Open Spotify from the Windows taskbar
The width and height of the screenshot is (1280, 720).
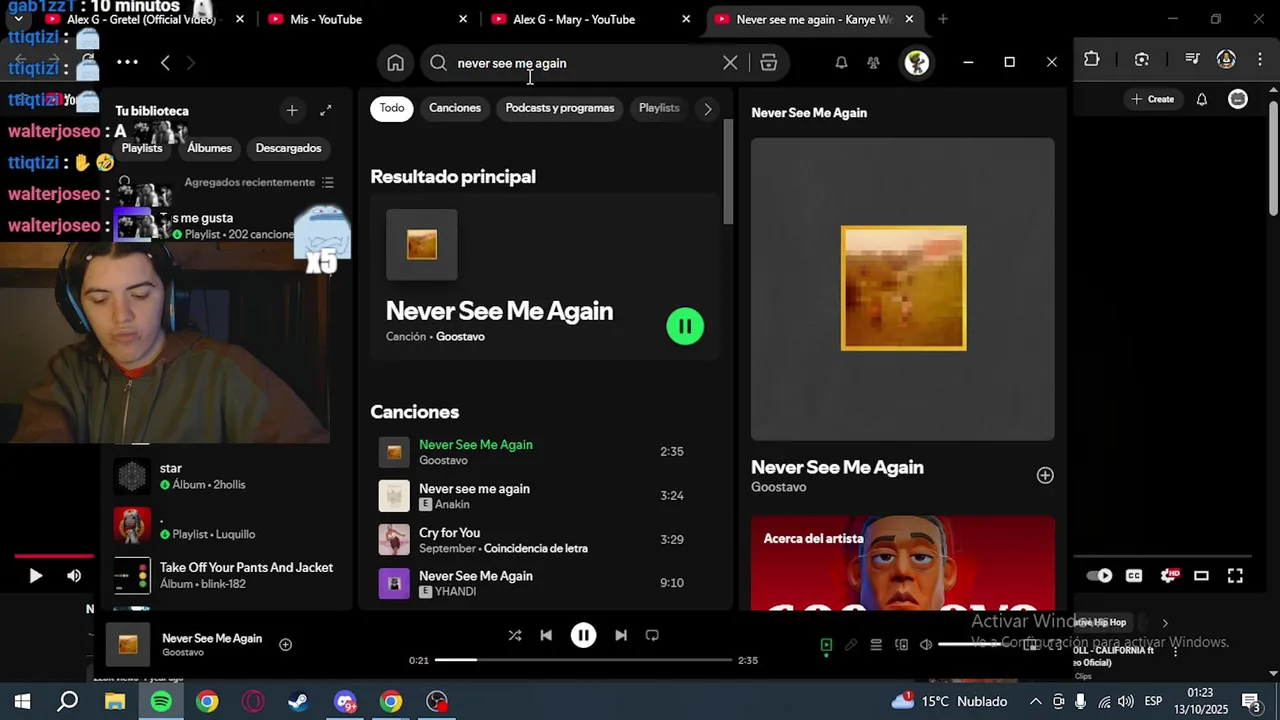click(161, 702)
